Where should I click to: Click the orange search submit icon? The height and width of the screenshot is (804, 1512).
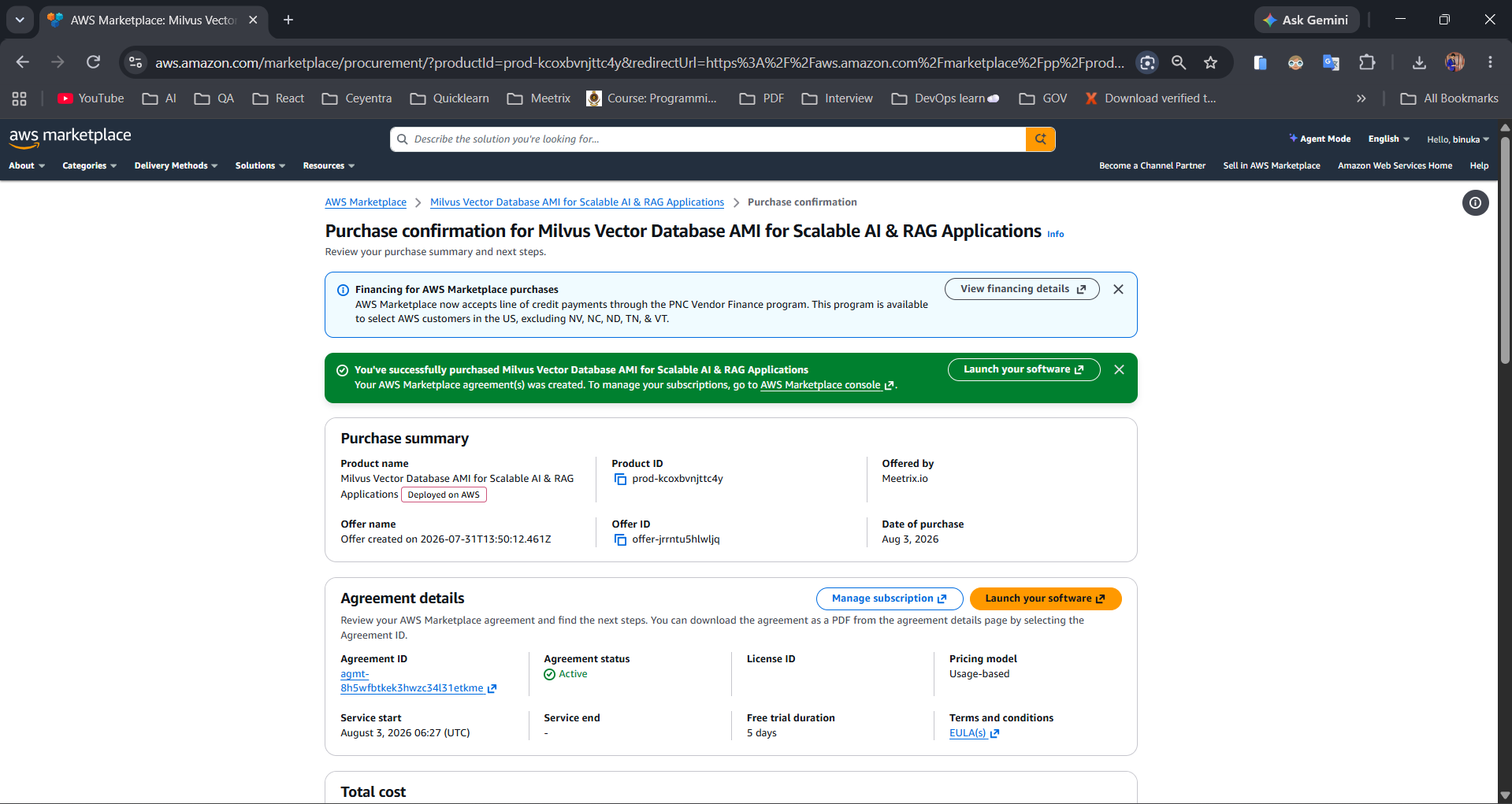1040,139
